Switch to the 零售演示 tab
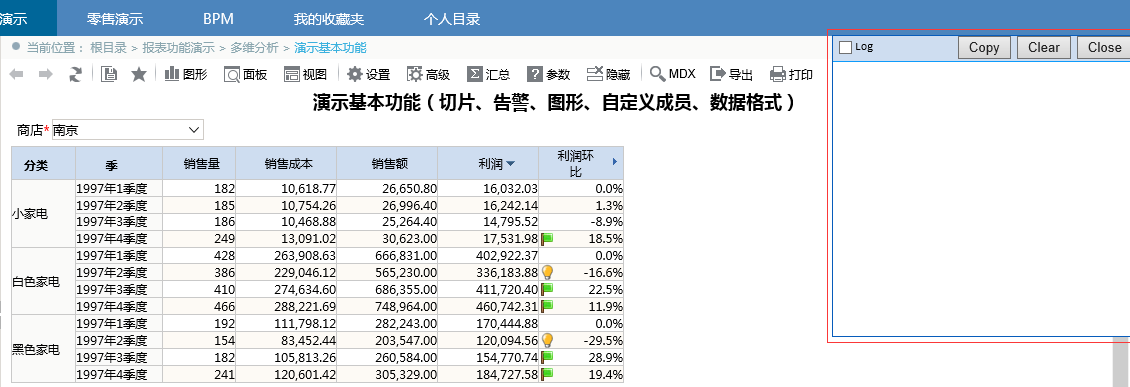 [x=115, y=19]
